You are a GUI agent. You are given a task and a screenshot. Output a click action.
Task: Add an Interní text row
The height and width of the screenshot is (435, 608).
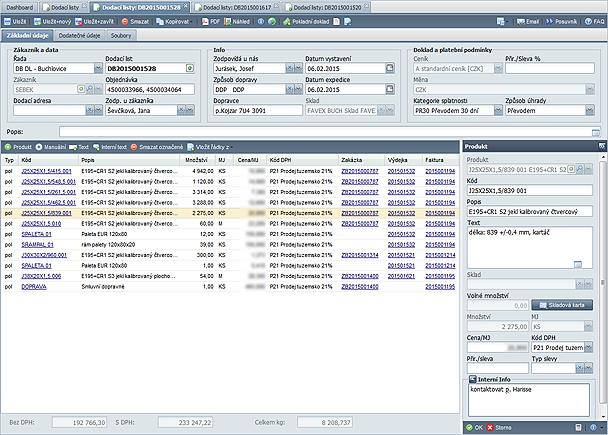point(110,147)
